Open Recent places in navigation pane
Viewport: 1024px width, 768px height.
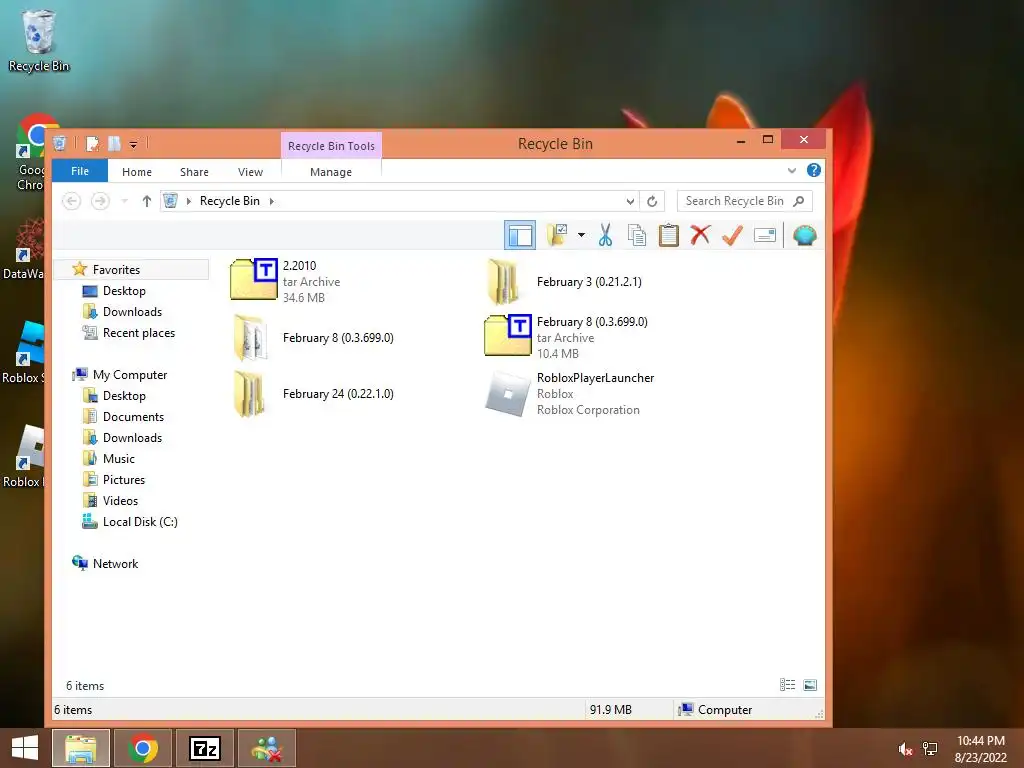coord(138,332)
